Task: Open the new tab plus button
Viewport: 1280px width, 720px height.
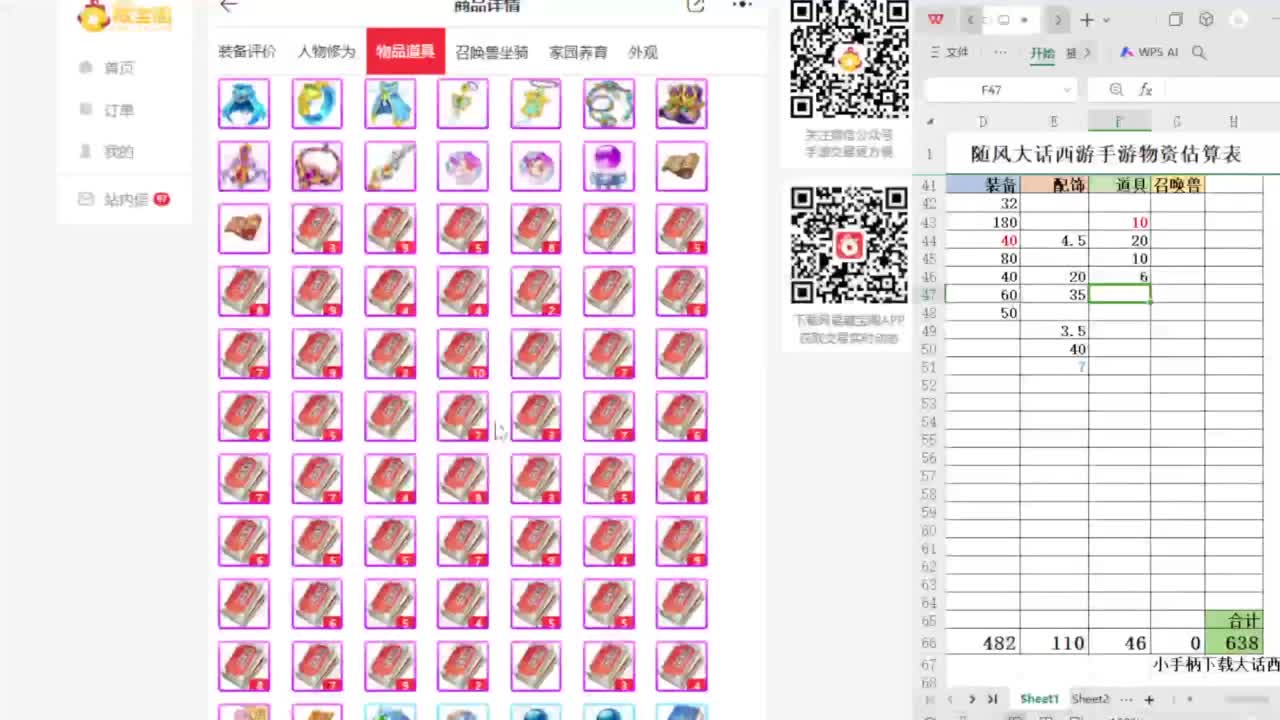Action: 1087,20
